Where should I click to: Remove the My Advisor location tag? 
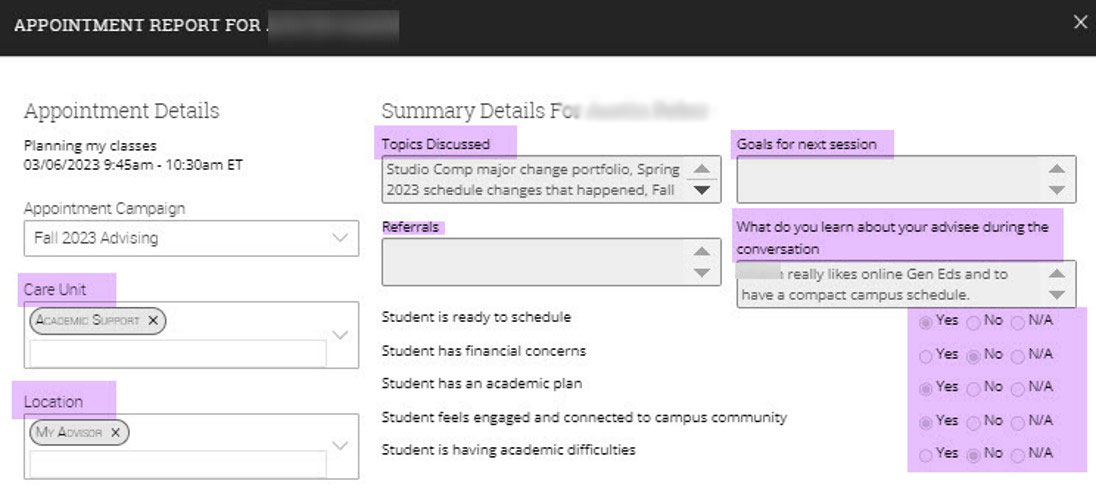115,432
